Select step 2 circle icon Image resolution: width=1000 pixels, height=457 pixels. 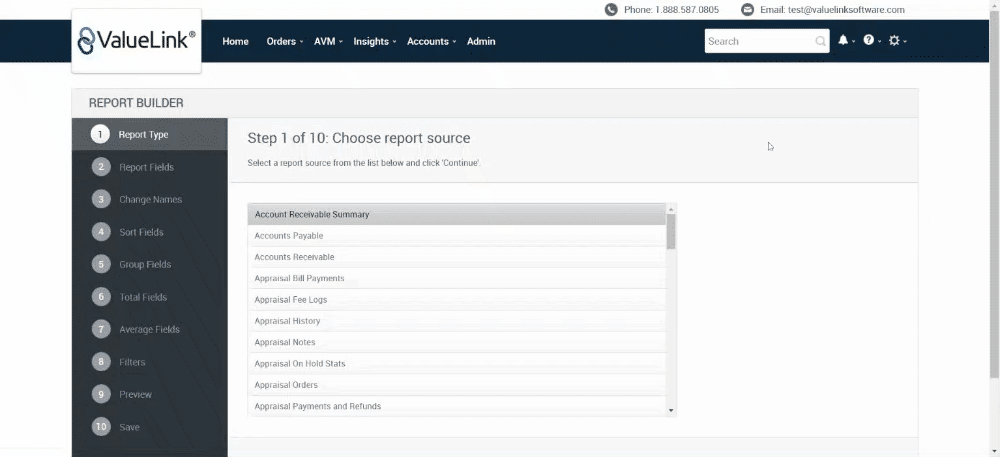(x=101, y=167)
